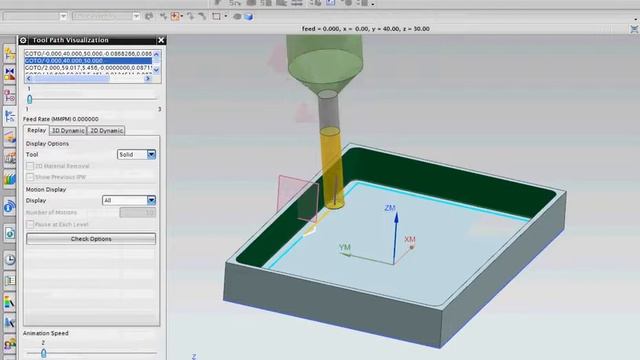This screenshot has height=360, width=640.
Task: Toggle the 2D Material Removal checkbox
Action: (x=30, y=166)
